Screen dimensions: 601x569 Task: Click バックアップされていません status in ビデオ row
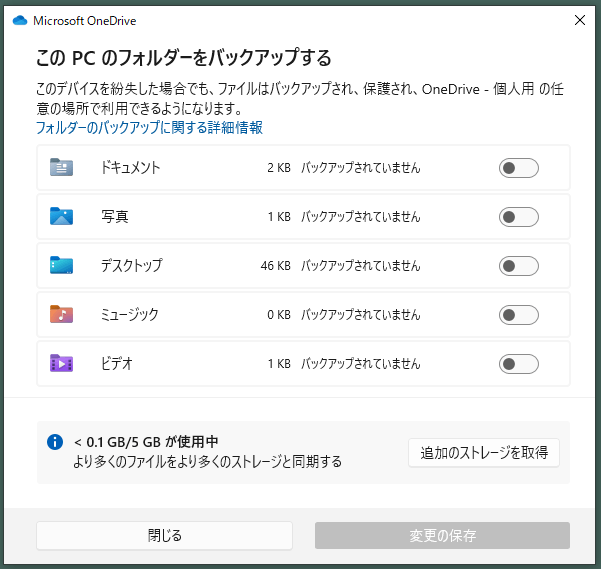point(361,364)
